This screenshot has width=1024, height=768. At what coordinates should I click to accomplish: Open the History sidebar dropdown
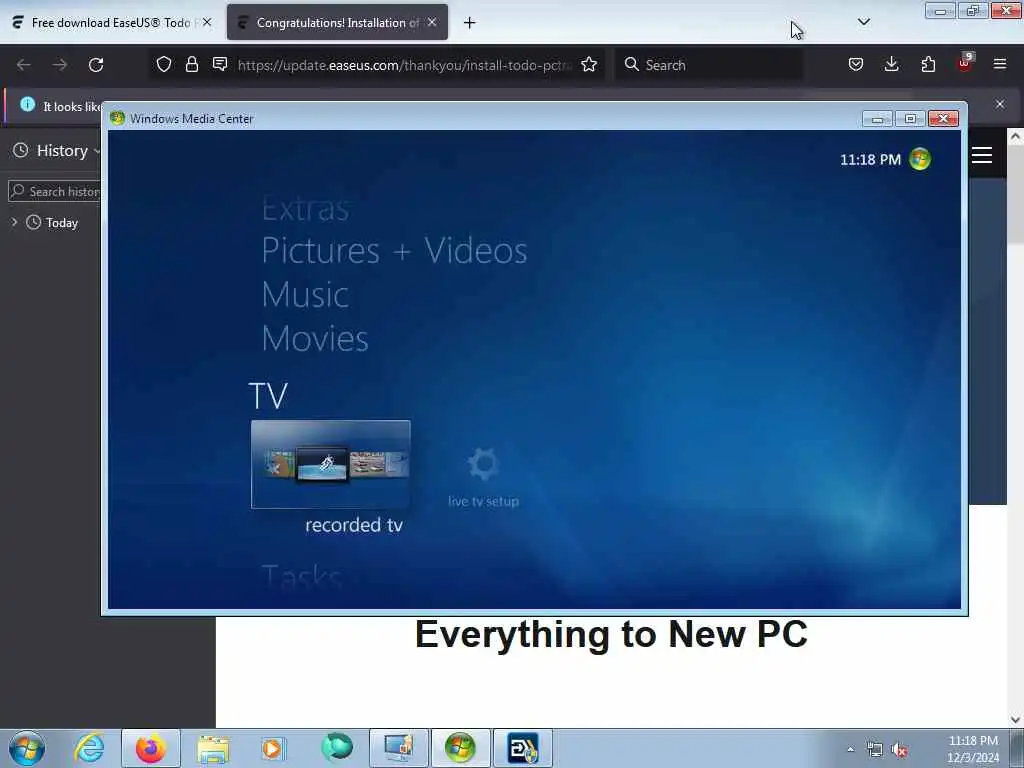click(57, 151)
